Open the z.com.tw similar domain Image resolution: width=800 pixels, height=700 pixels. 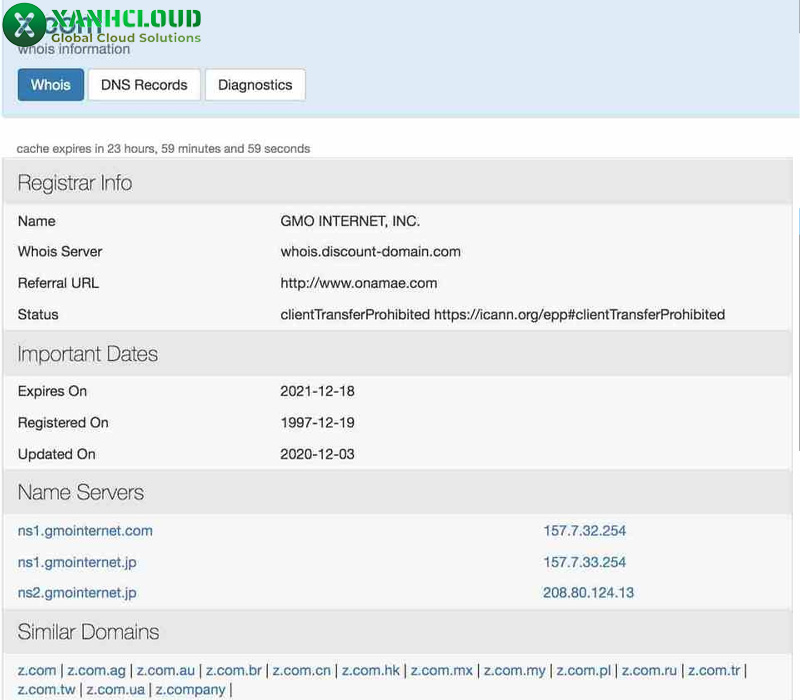46,690
